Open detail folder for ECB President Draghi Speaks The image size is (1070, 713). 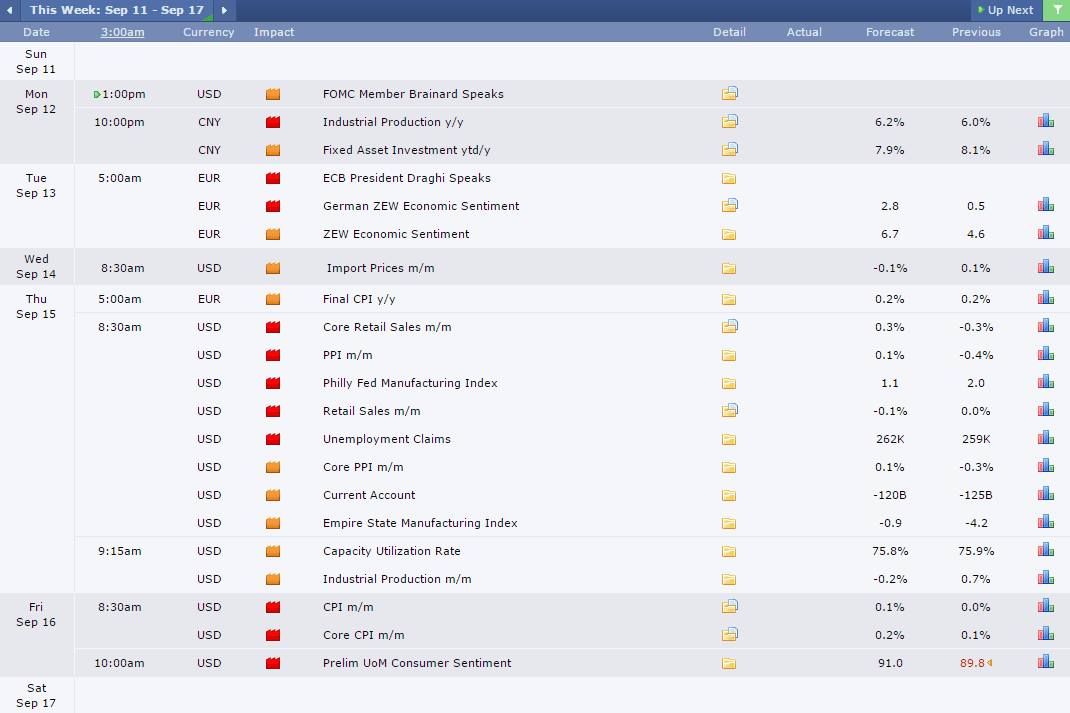(x=729, y=178)
